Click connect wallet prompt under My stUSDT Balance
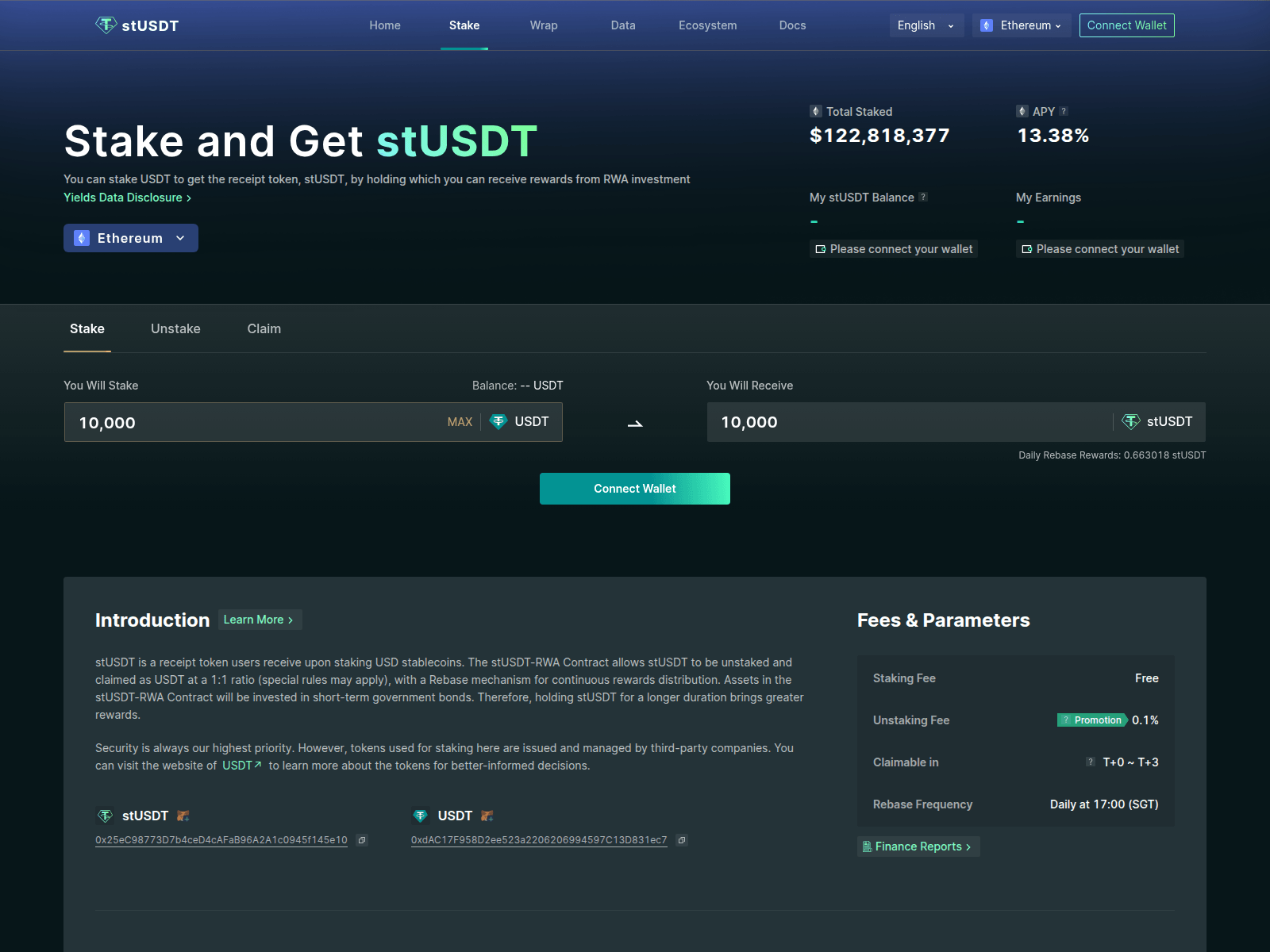Viewport: 1270px width, 952px height. [893, 249]
